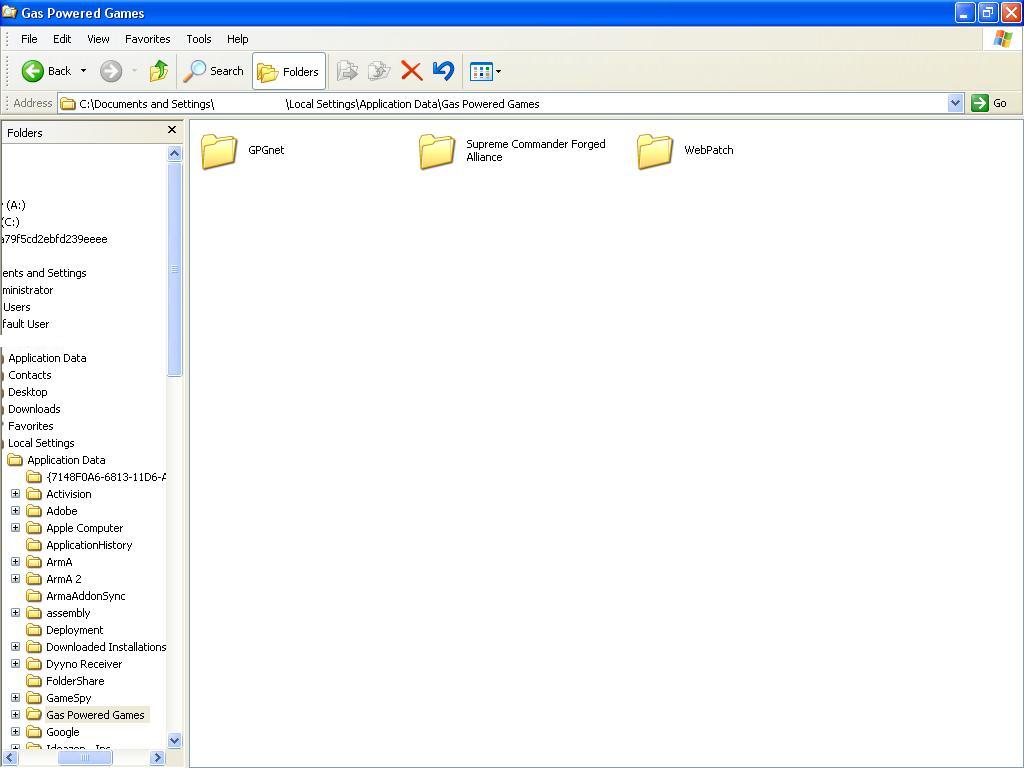
Task: Click the GameSpy folder icon in tree
Action: (34, 697)
